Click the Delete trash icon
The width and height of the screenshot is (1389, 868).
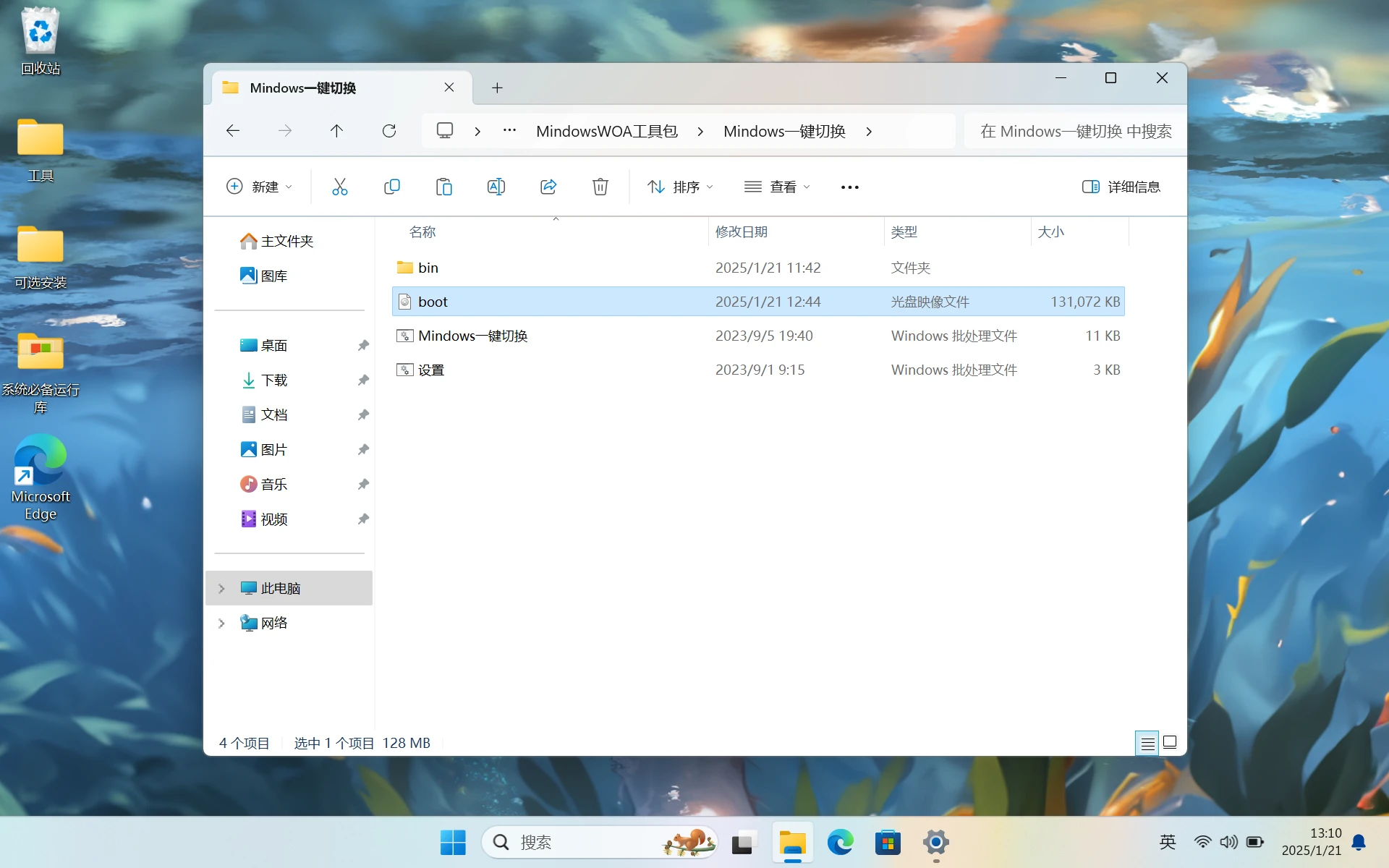point(600,187)
